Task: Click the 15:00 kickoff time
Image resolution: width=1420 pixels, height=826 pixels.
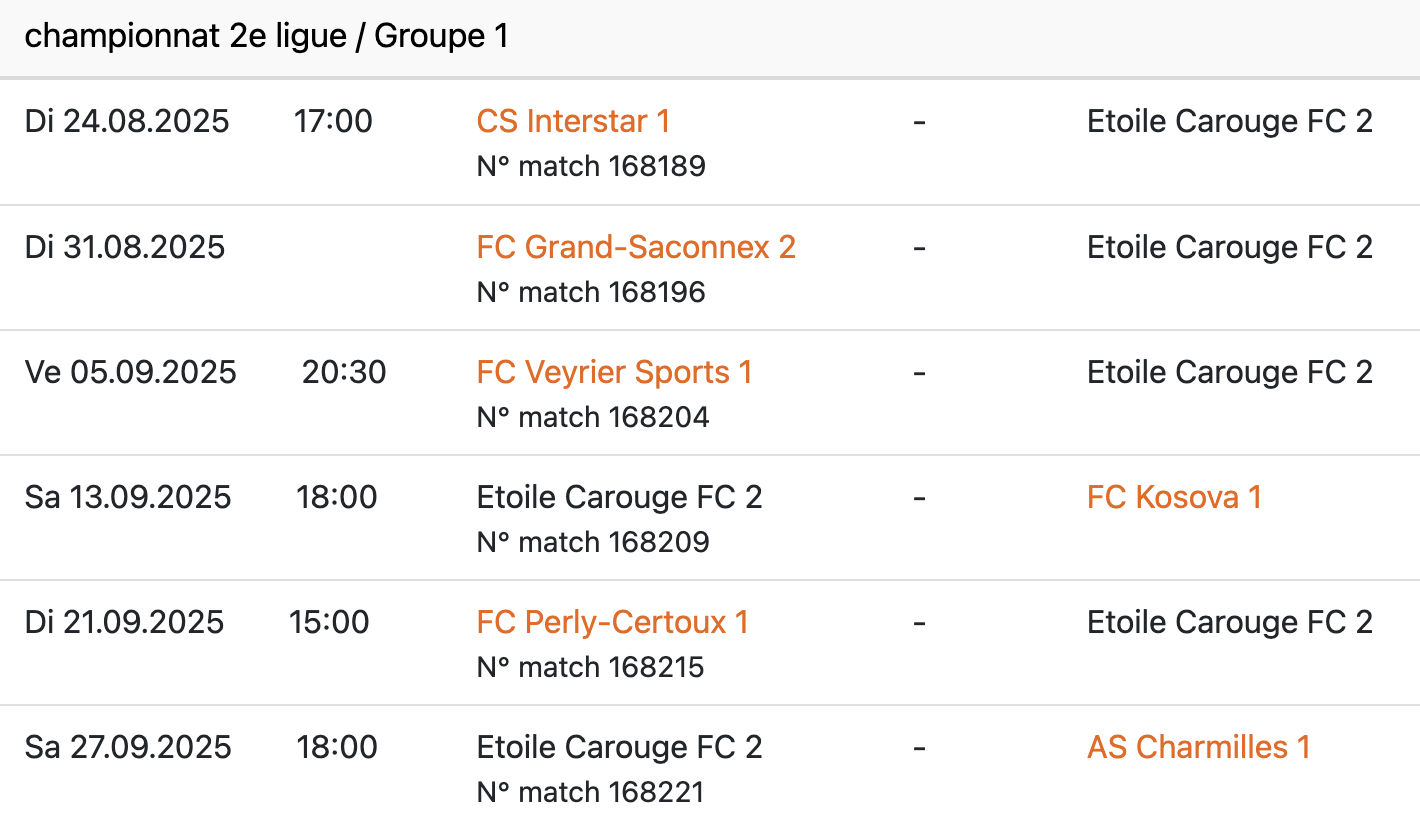Action: click(329, 622)
